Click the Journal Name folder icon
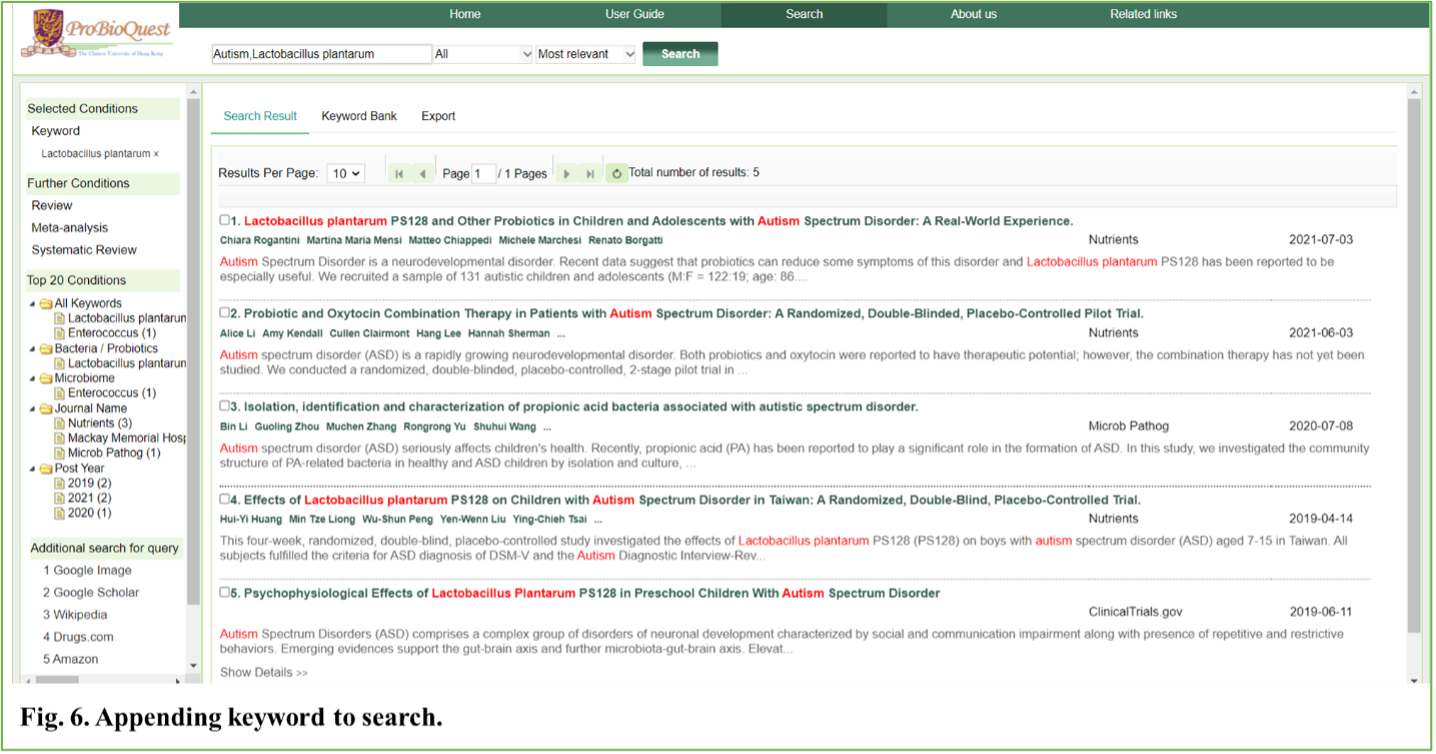Image resolution: width=1436 pixels, height=754 pixels. point(46,409)
